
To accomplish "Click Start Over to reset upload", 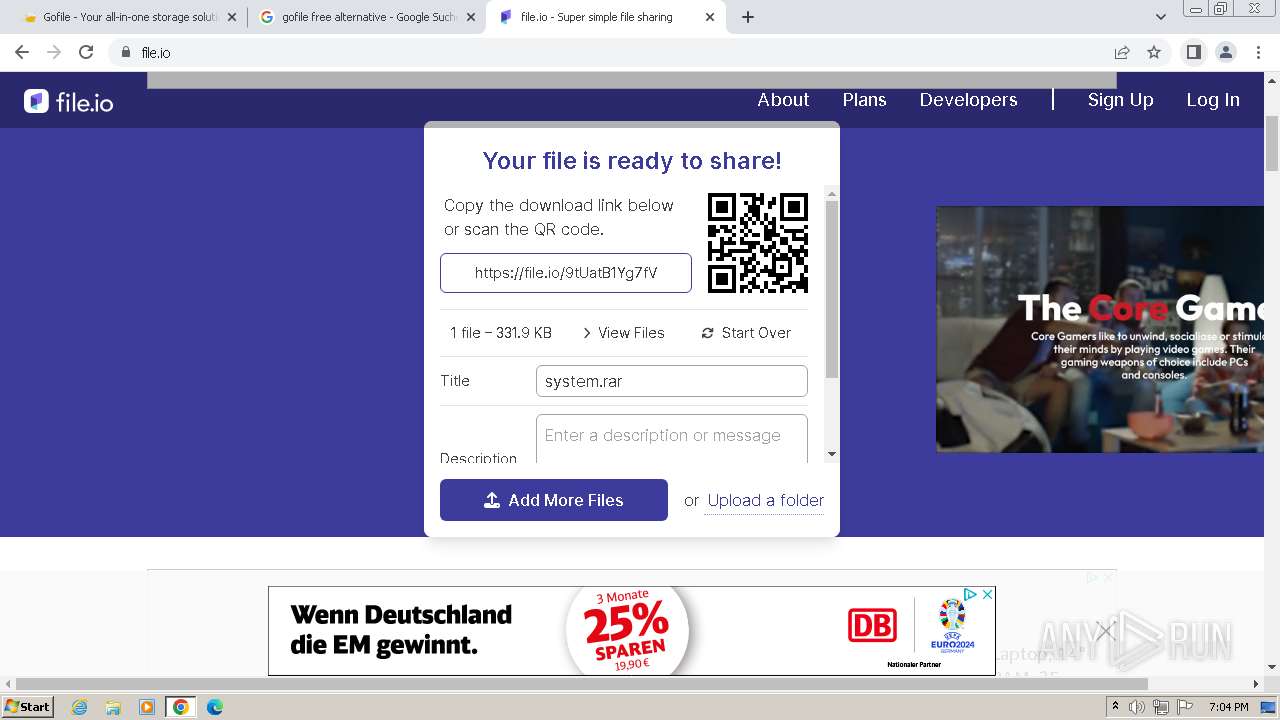I will pos(746,333).
